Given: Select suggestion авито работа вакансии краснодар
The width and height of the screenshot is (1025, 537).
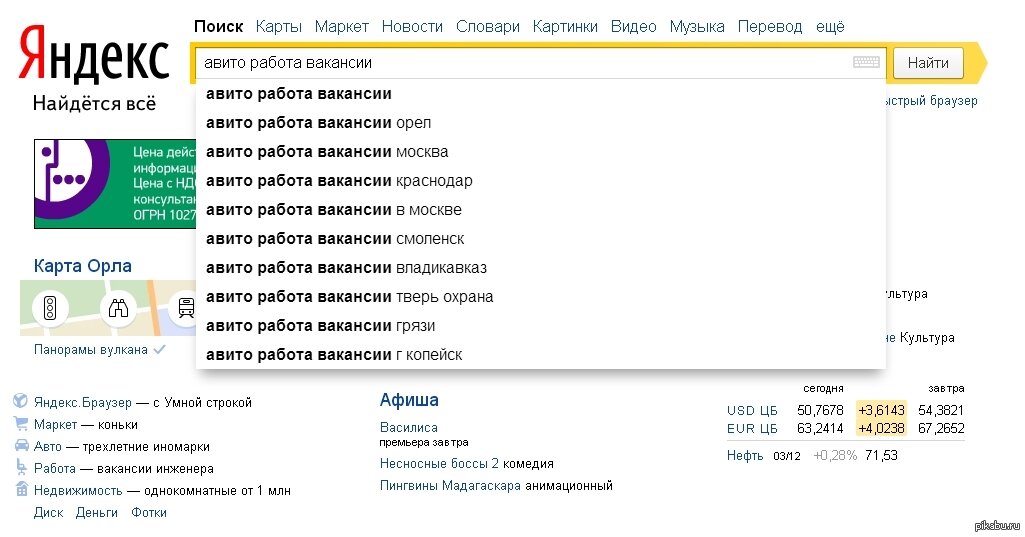Looking at the screenshot, I should pos(541,181).
